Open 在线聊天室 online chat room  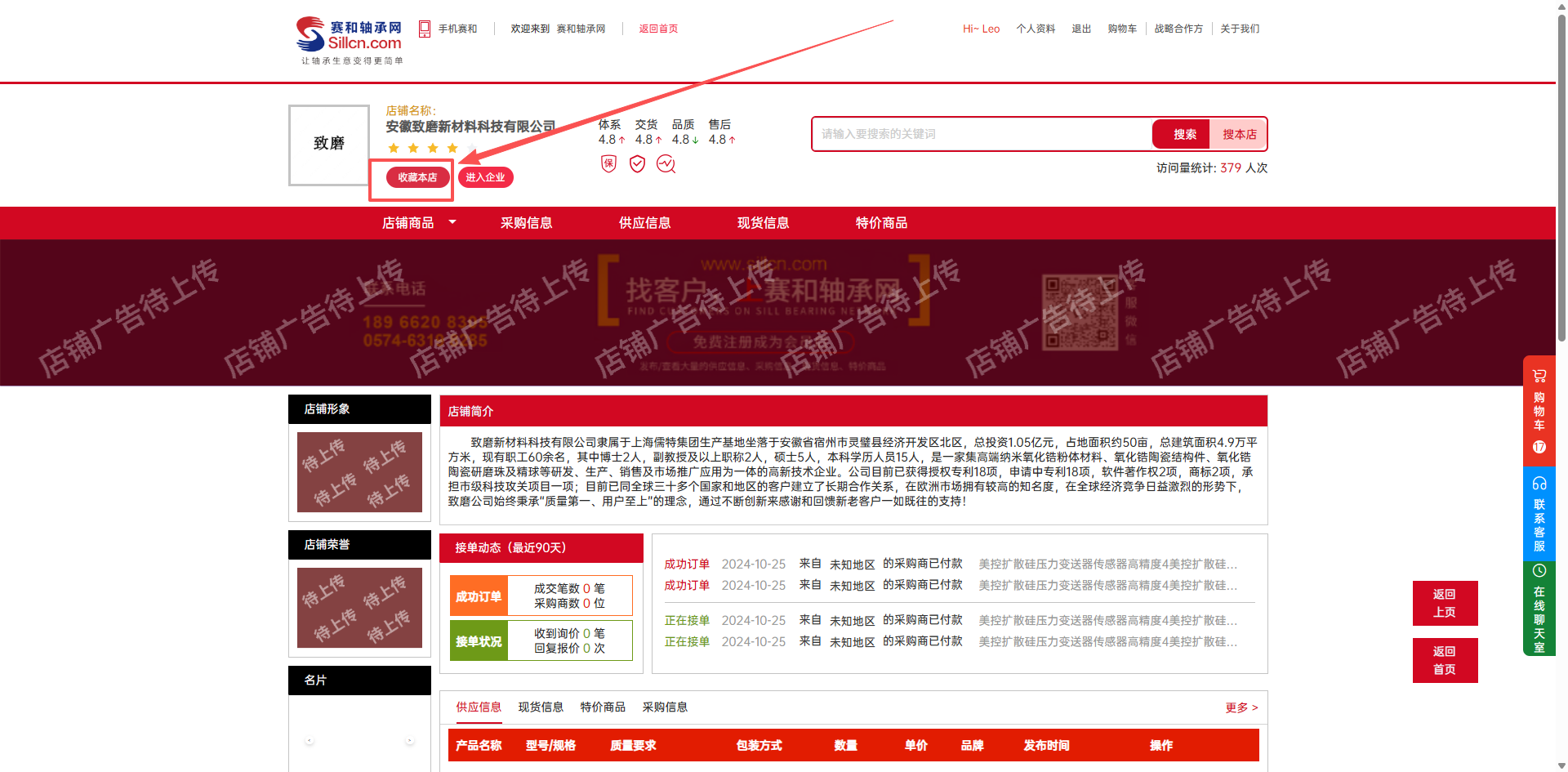1539,609
